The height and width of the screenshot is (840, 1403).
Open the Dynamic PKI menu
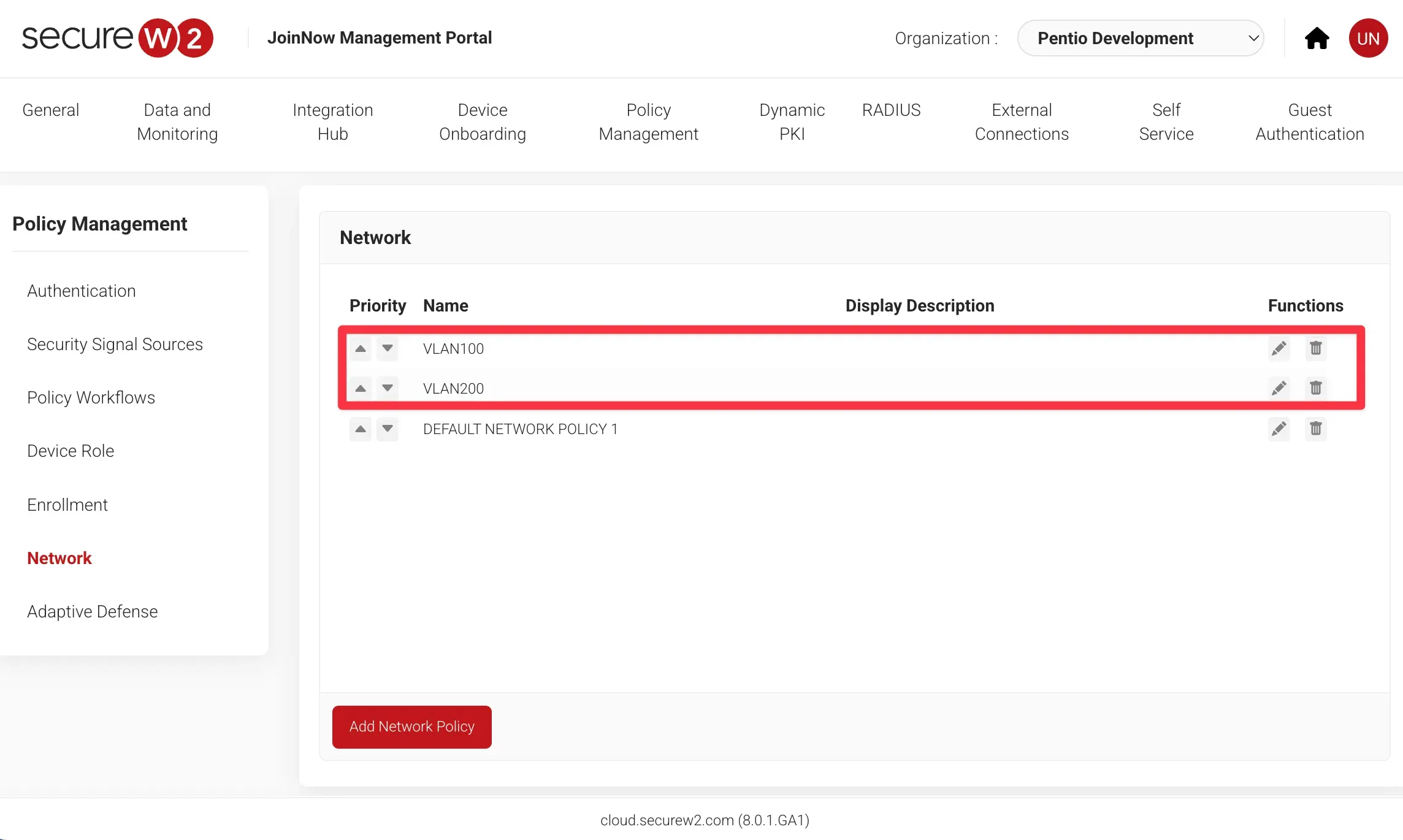(792, 121)
